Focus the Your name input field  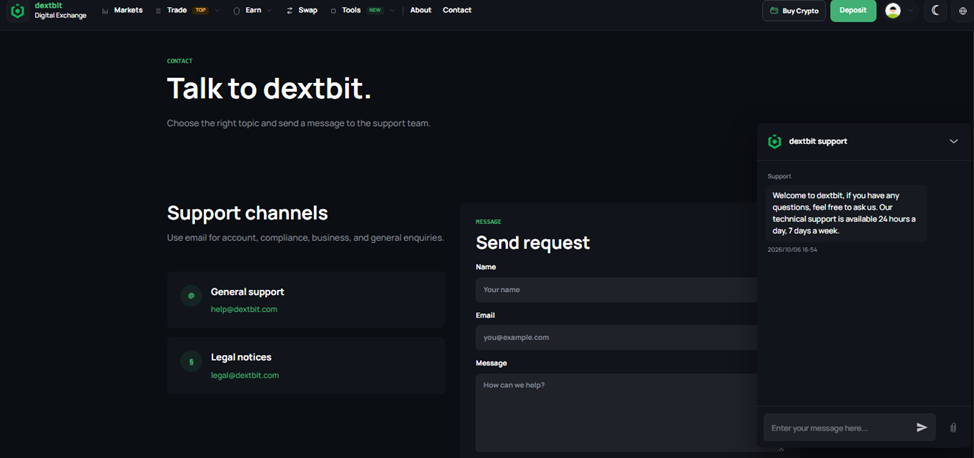(x=616, y=290)
